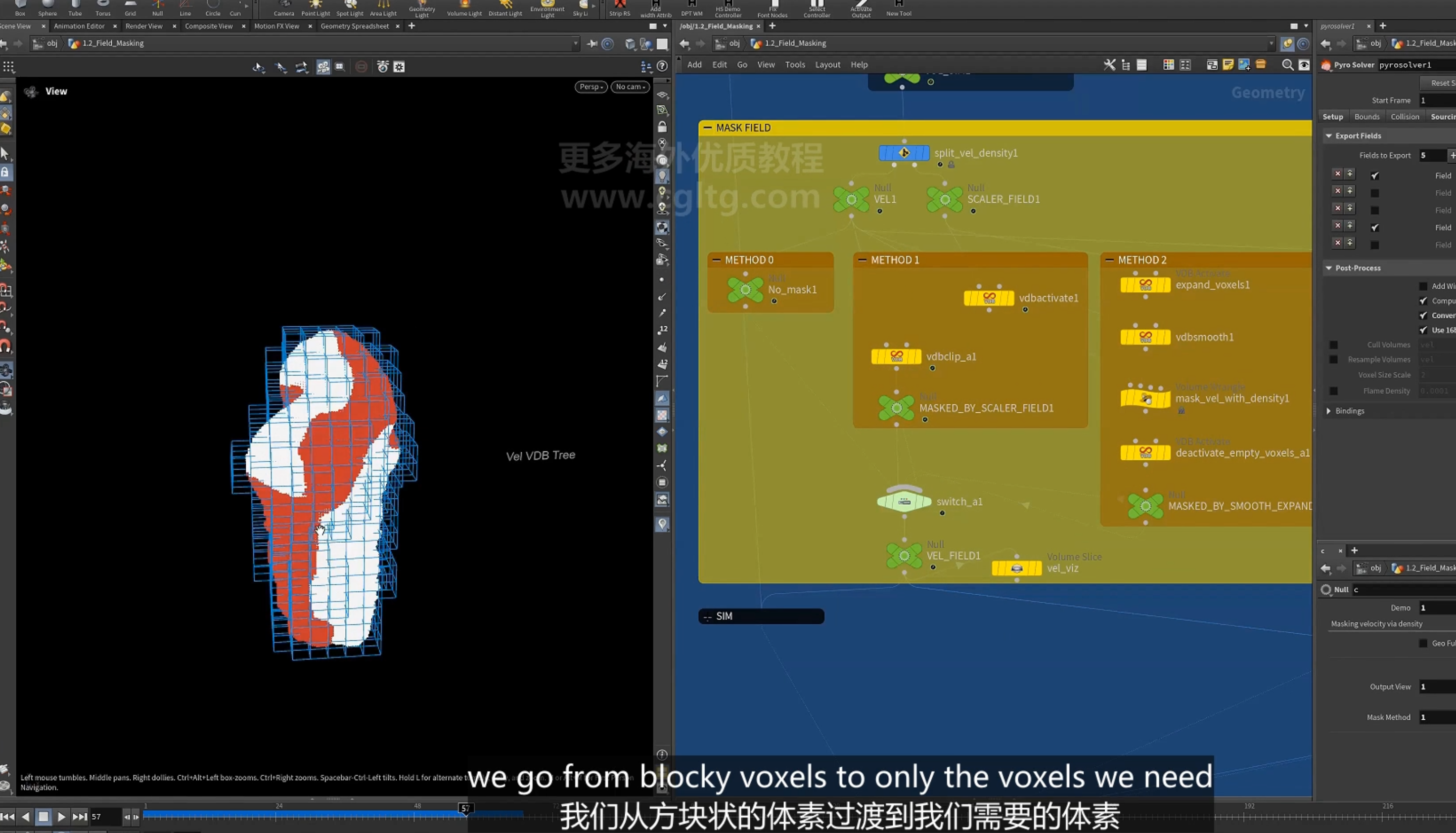Enable the Flame Density checkbox
1456x833 pixels.
(x=1333, y=391)
